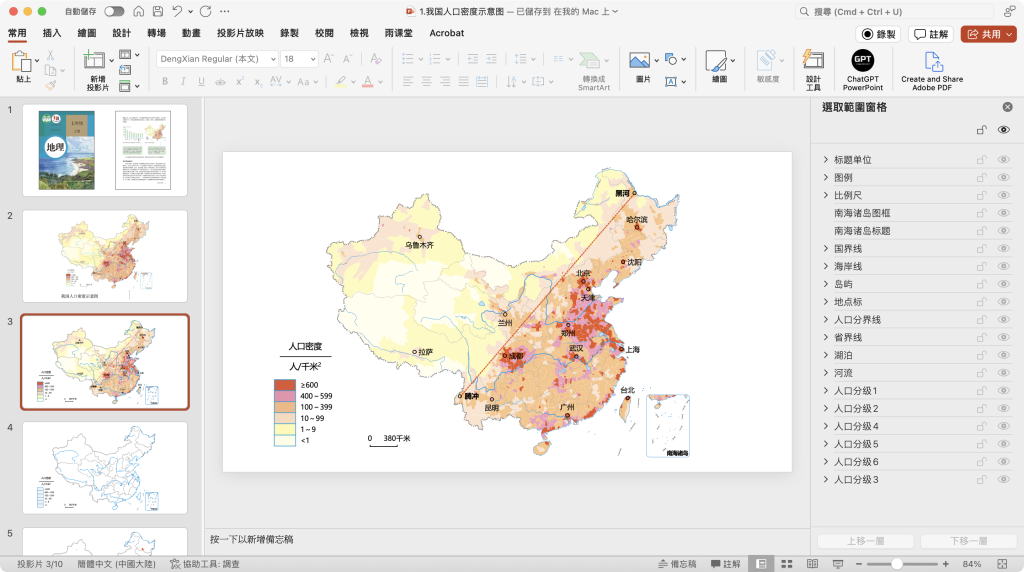
Task: Lock the 国界线 layer
Action: [981, 248]
